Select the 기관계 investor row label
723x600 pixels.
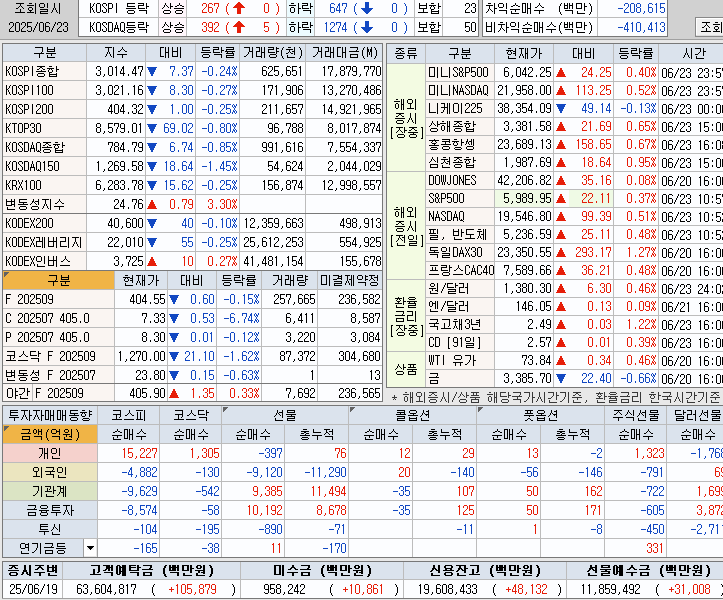[x=50, y=491]
